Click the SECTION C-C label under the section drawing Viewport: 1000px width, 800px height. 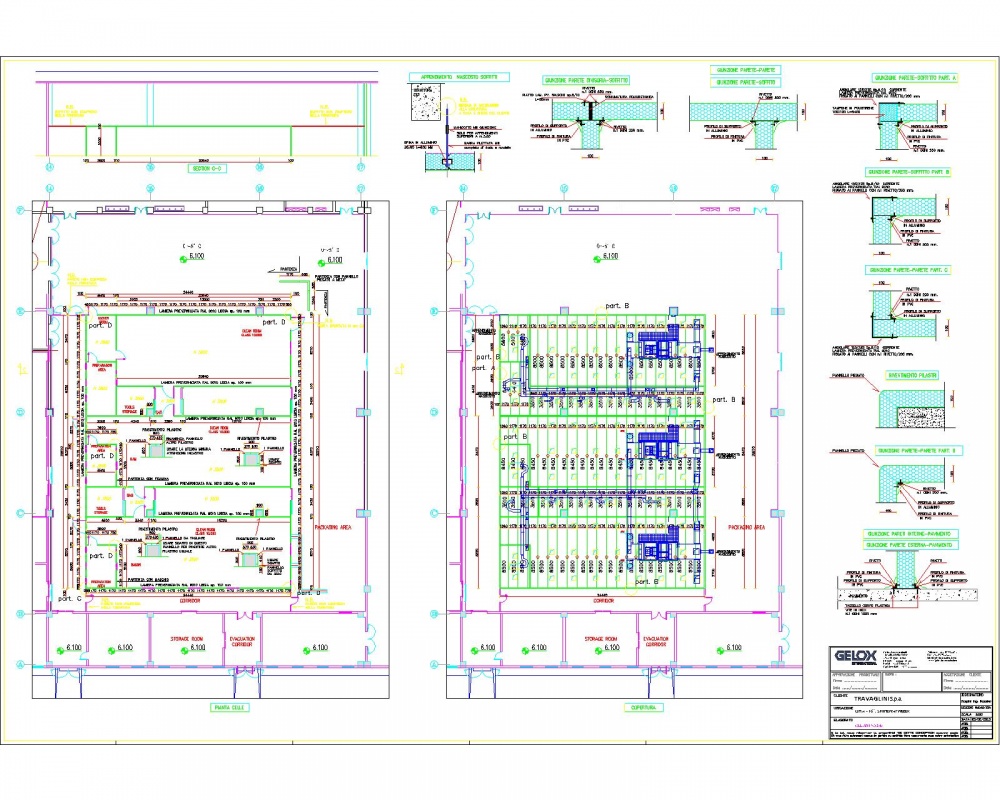(207, 168)
